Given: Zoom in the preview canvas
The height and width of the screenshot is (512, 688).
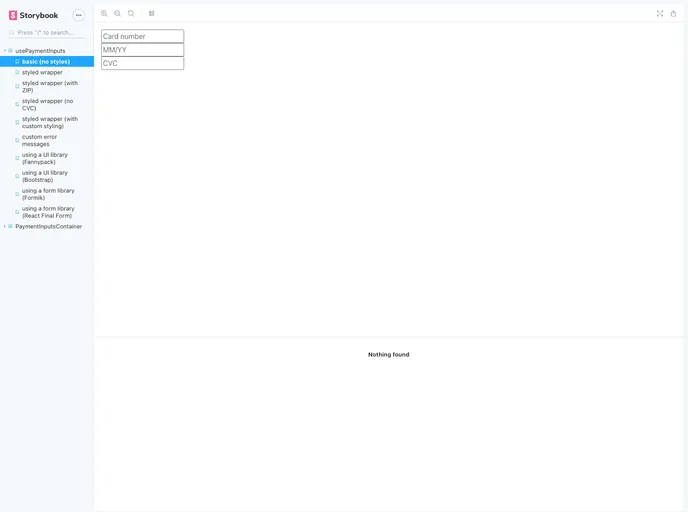Looking at the screenshot, I should coord(104,14).
